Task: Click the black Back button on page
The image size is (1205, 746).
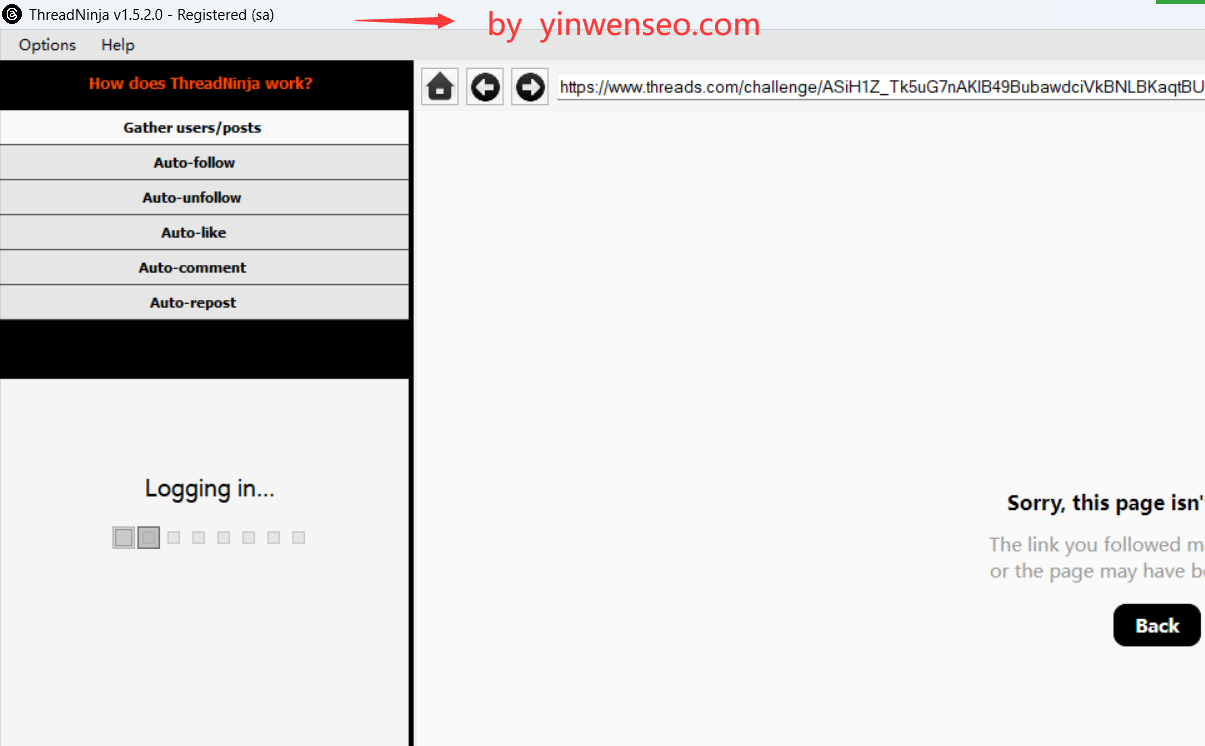Action: (x=1157, y=625)
